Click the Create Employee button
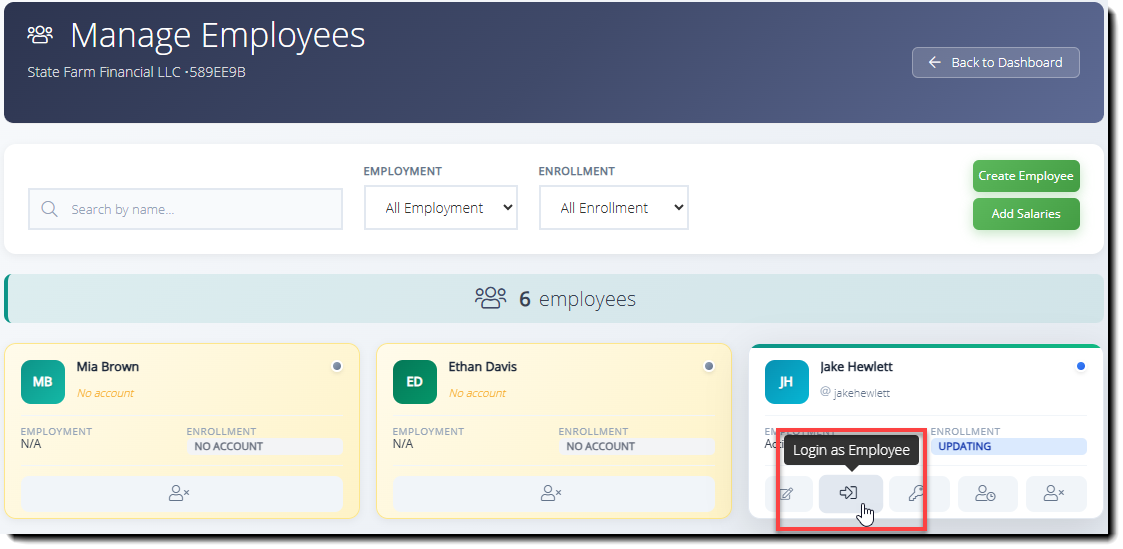 click(x=1026, y=176)
